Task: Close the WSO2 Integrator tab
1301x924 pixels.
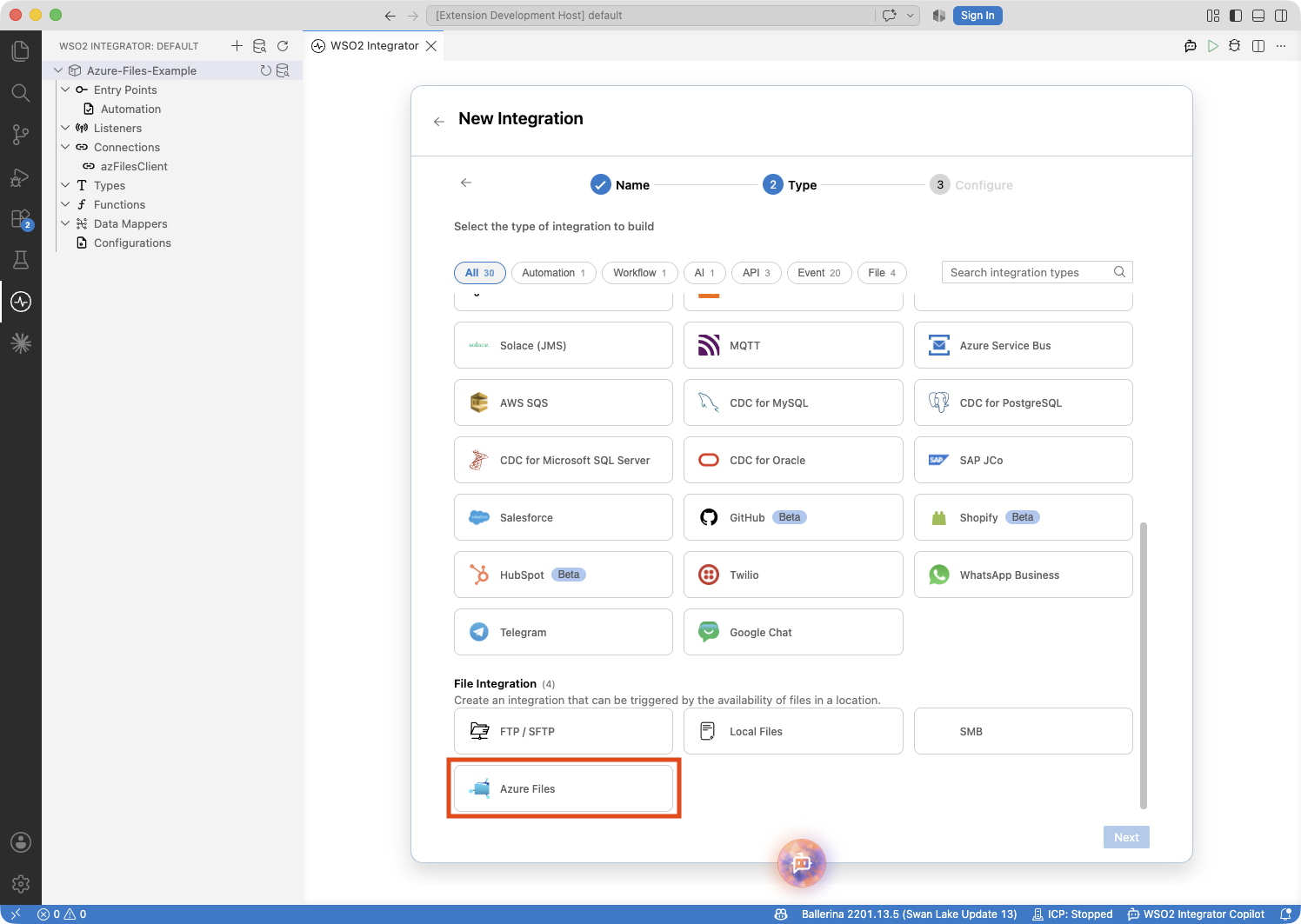Action: point(431,46)
